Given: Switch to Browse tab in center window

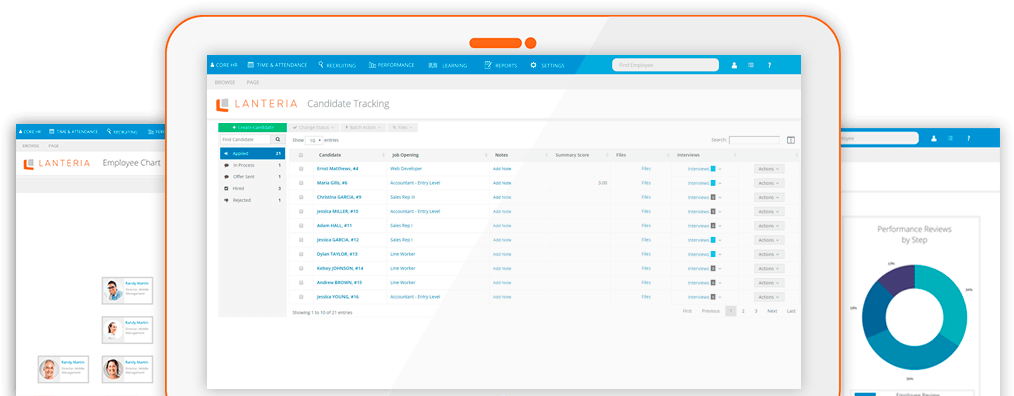Looking at the screenshot, I should [224, 82].
